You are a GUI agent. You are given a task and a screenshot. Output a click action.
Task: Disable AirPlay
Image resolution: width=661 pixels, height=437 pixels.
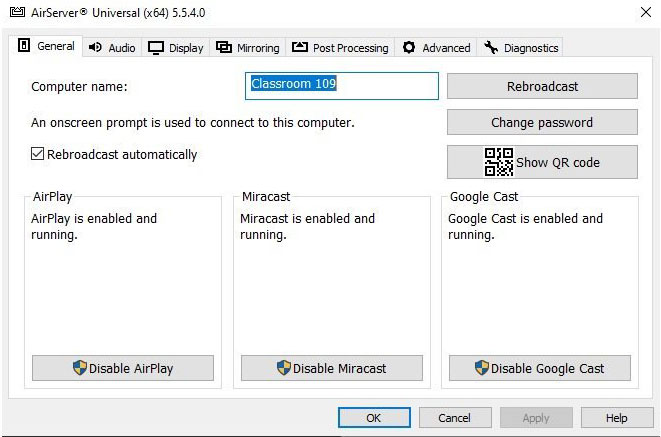tap(123, 368)
